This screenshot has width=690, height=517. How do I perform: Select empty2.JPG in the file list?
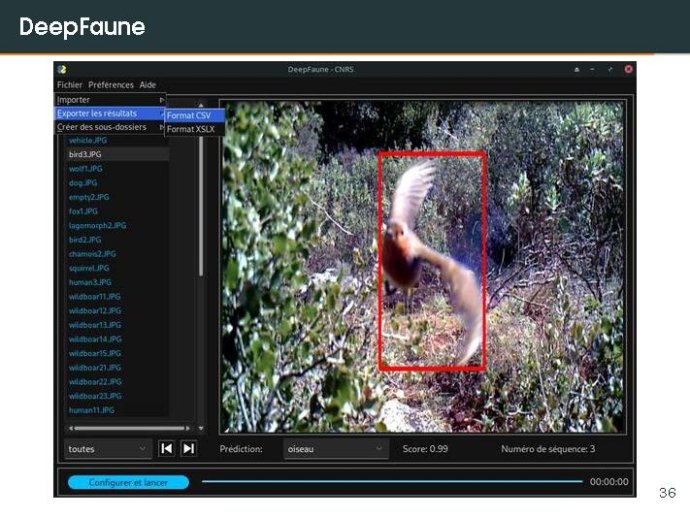point(89,197)
